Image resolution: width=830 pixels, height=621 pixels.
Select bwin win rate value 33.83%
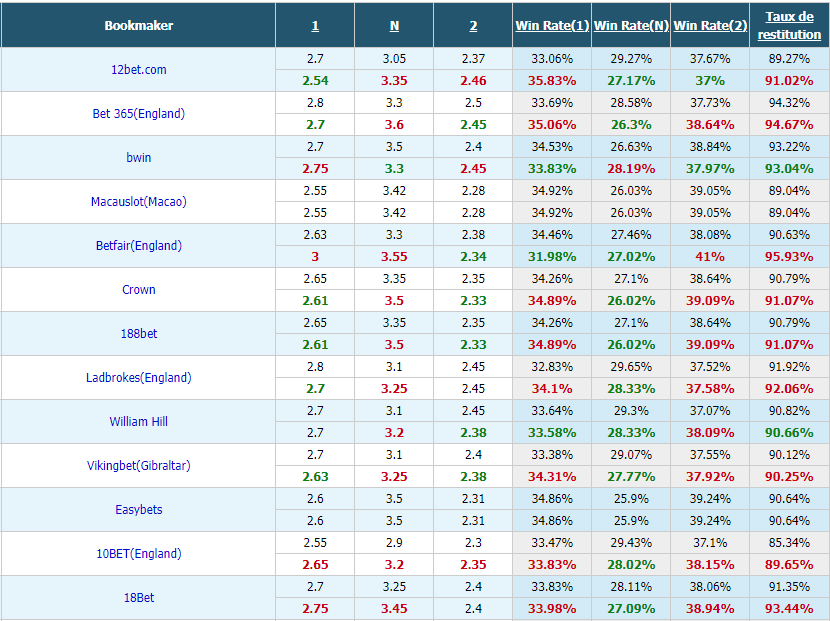pos(552,168)
